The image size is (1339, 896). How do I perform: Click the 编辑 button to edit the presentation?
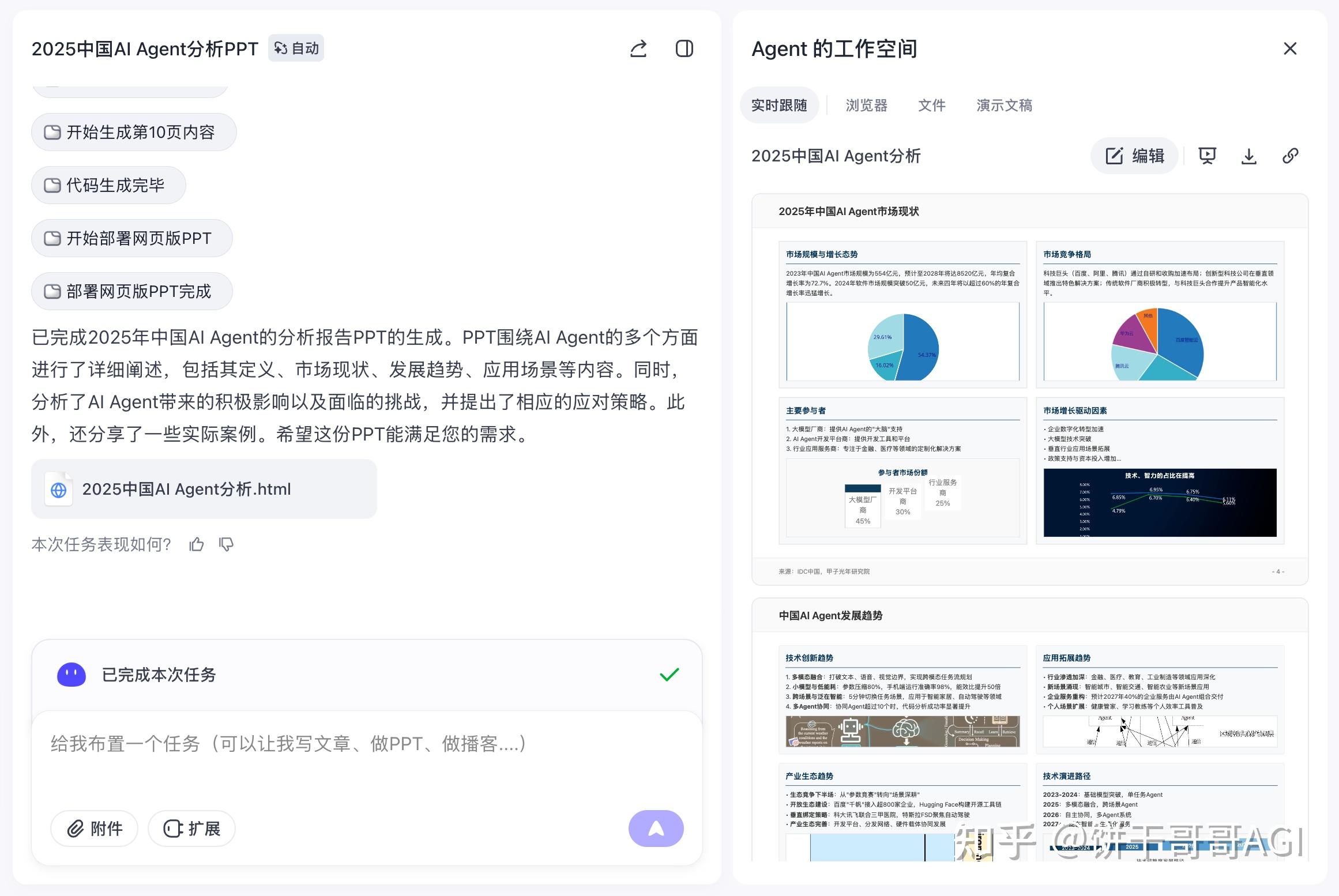1134,156
